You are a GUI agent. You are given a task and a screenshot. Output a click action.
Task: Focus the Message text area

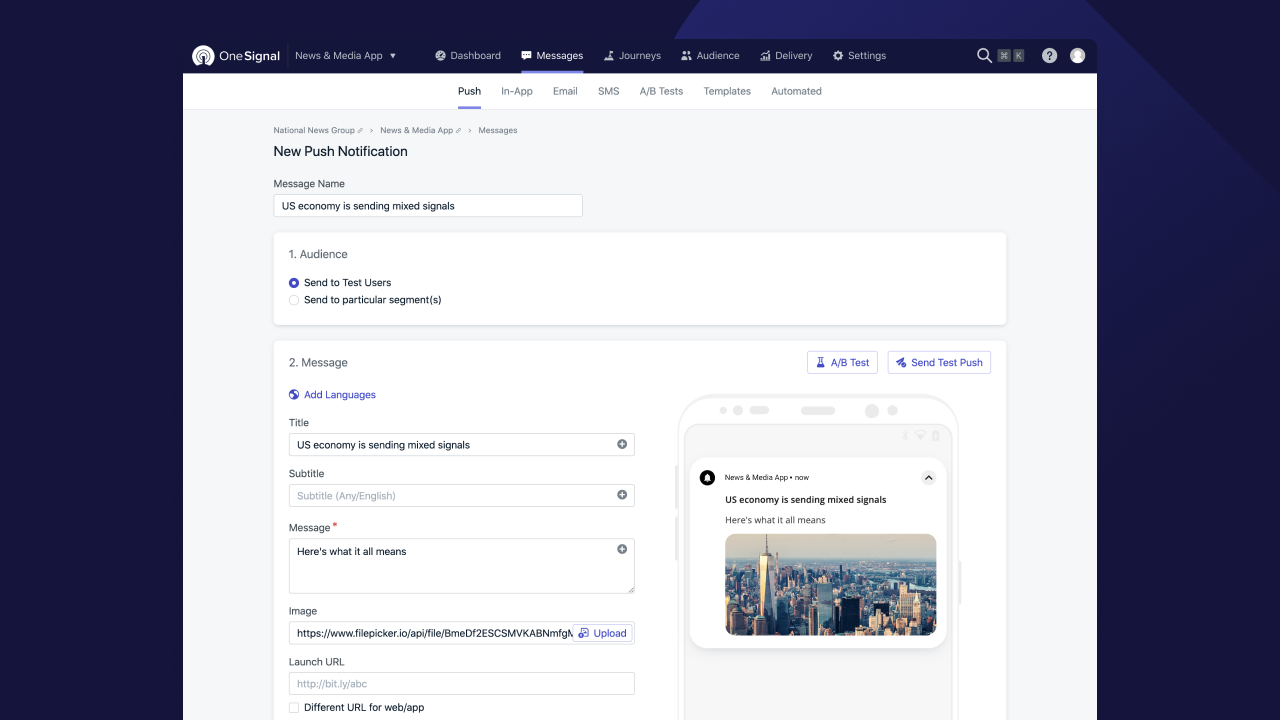(461, 566)
